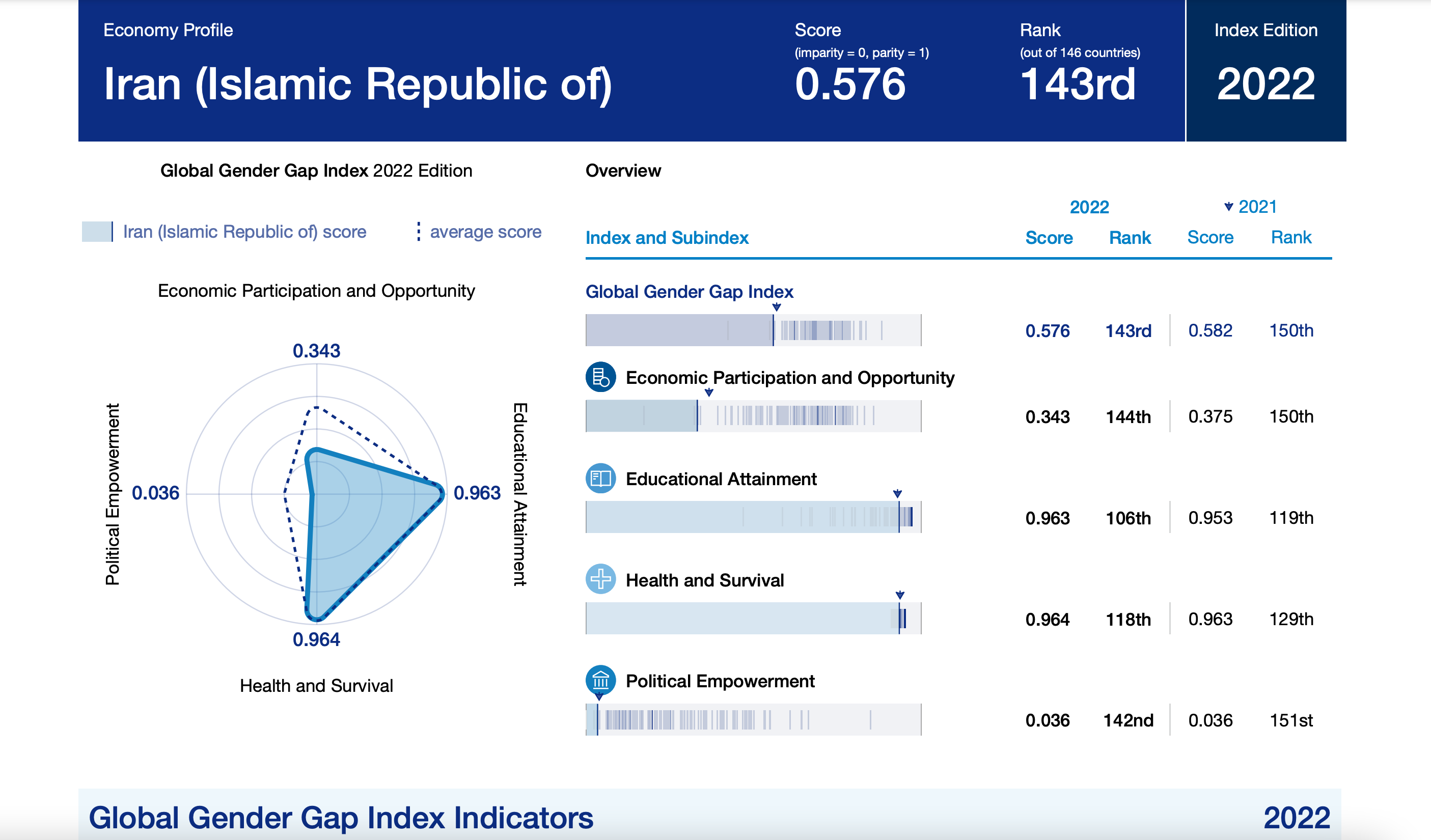Viewport: 1431px width, 840px height.
Task: Switch to the Overview section
Action: click(623, 170)
